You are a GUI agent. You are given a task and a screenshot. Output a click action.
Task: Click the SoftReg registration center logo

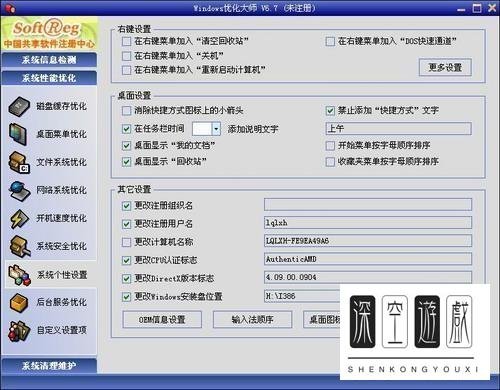click(x=49, y=34)
